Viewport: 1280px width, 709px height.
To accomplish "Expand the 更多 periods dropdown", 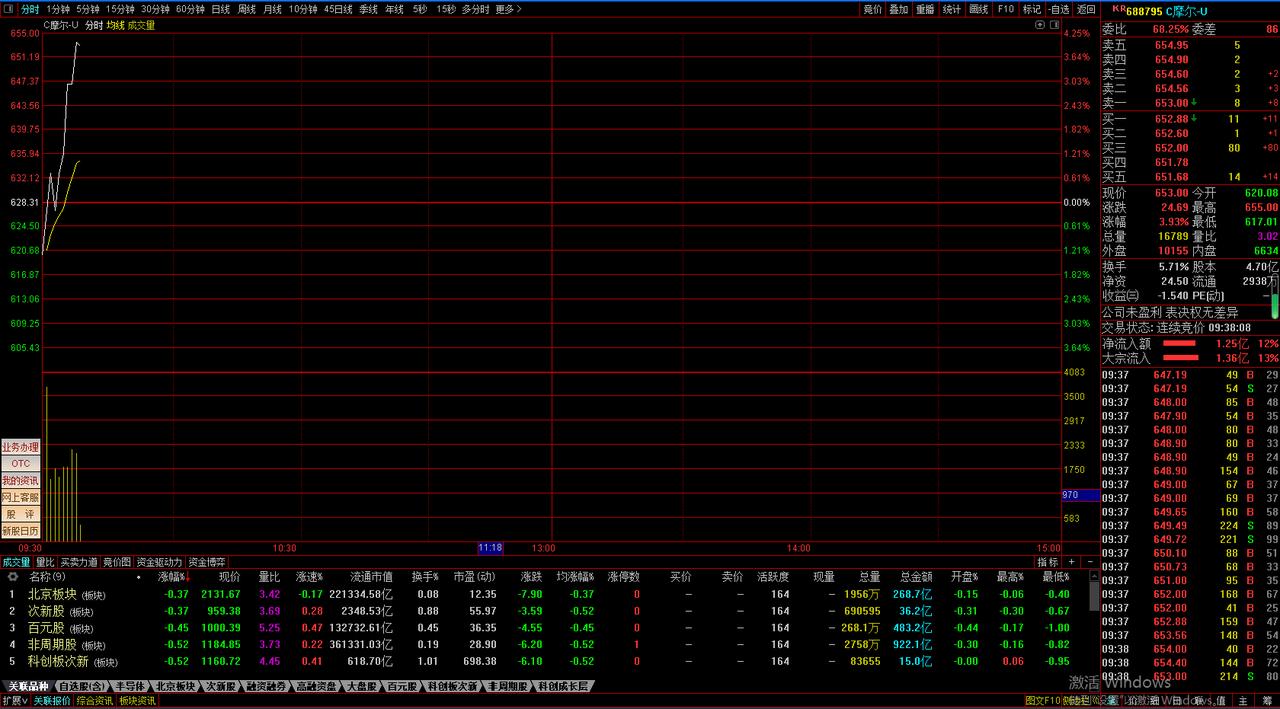I will (509, 9).
